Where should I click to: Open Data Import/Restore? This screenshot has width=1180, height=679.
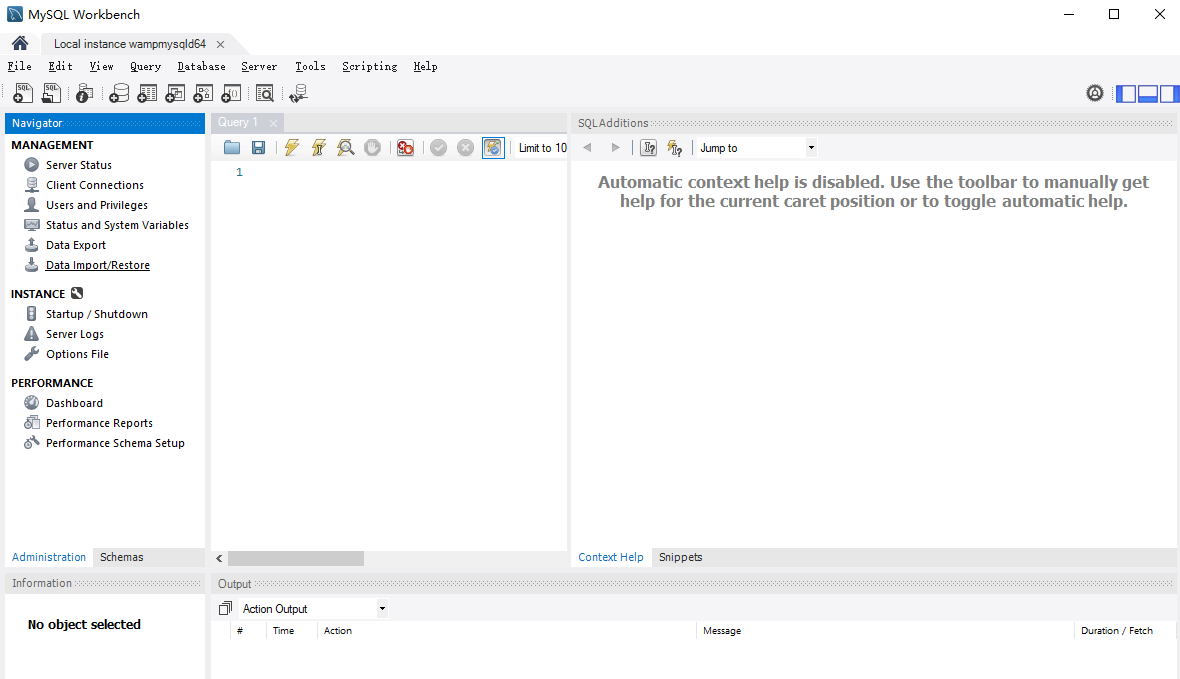click(x=98, y=265)
